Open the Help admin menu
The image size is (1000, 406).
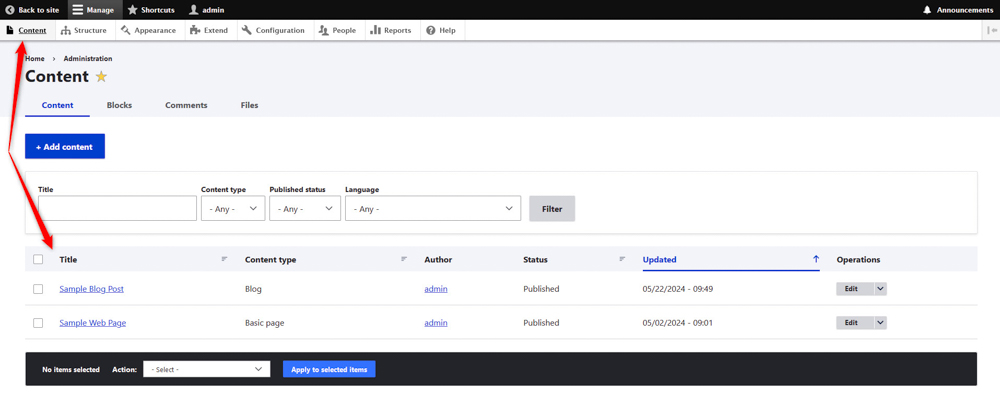tap(441, 30)
